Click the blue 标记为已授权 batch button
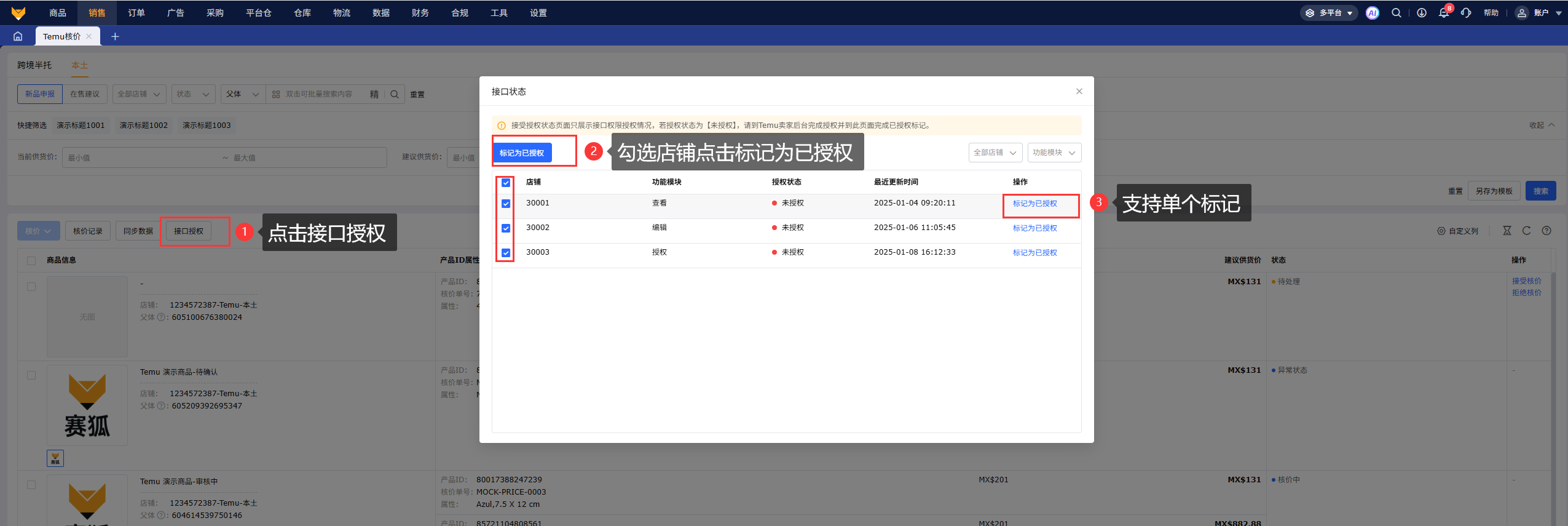Image resolution: width=1568 pixels, height=526 pixels. (x=522, y=153)
